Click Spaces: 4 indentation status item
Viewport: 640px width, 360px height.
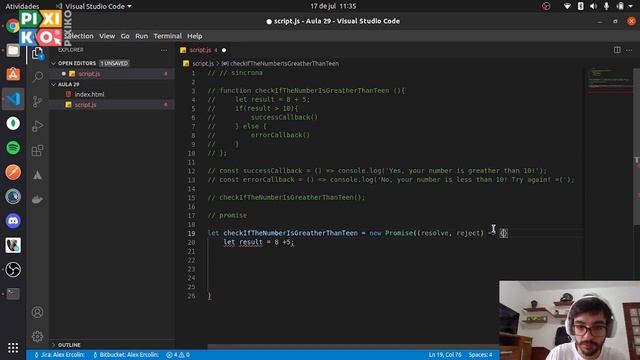(480, 355)
